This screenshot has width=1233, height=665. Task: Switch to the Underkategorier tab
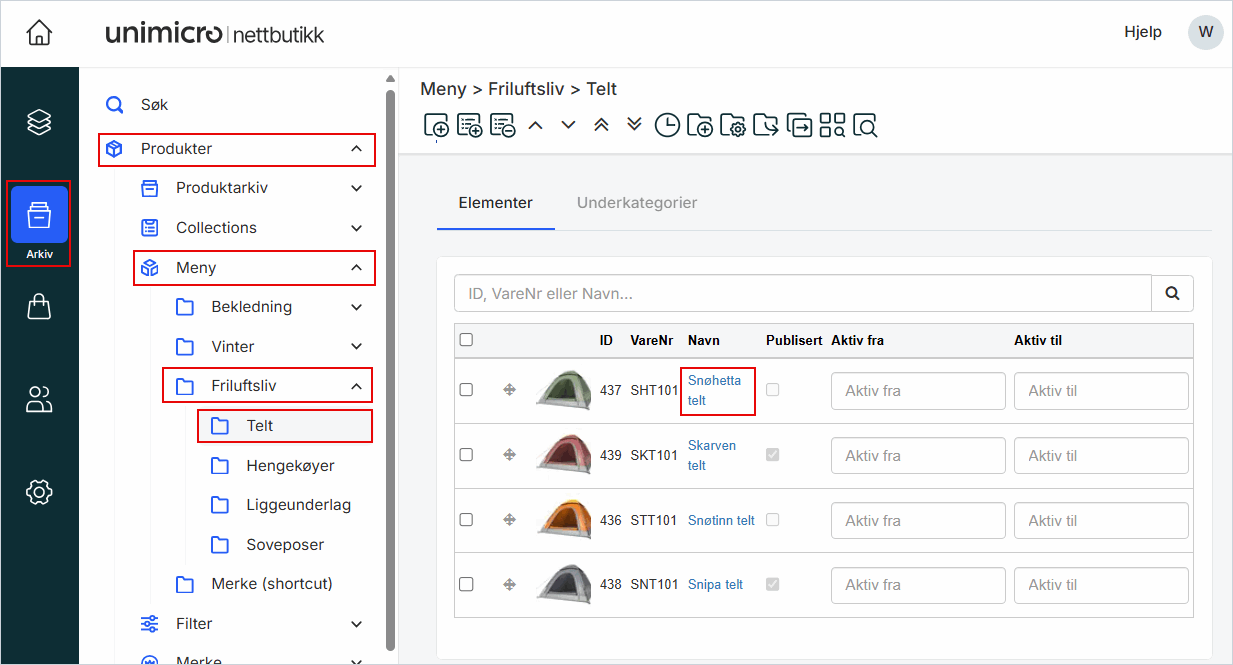[x=637, y=203]
